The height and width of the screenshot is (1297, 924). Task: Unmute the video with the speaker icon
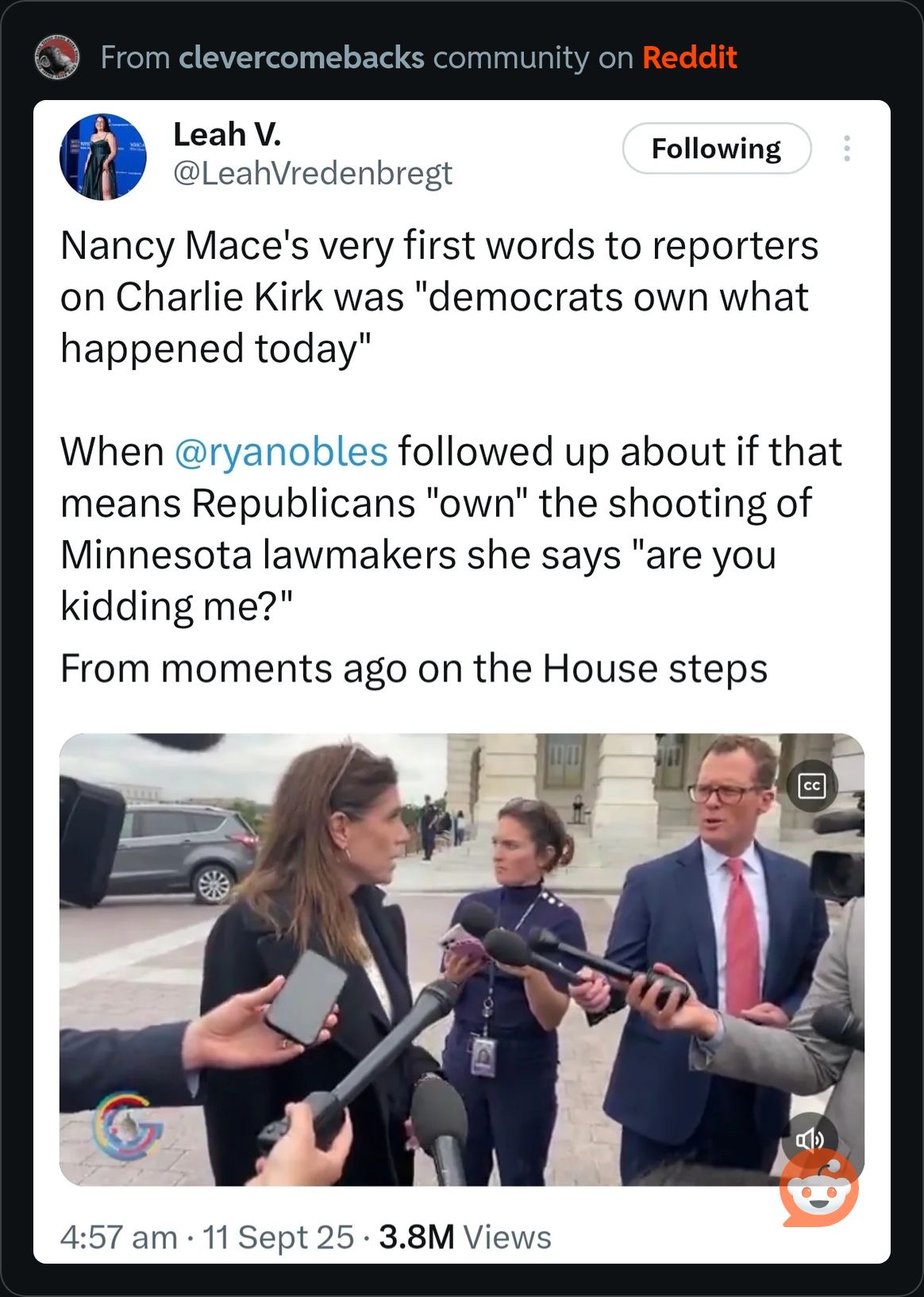[x=809, y=1140]
